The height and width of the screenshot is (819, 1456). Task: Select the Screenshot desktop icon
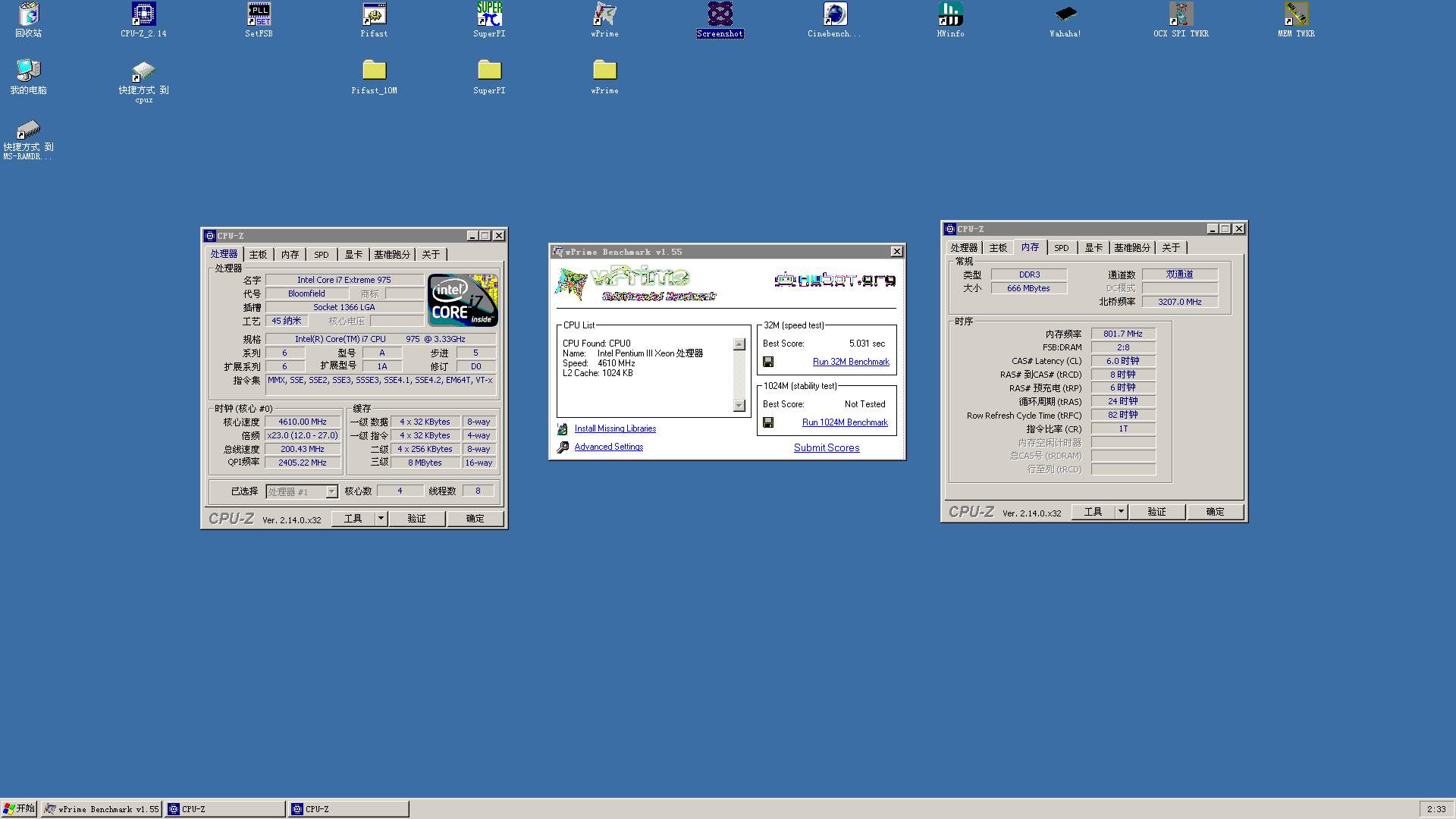[x=720, y=20]
